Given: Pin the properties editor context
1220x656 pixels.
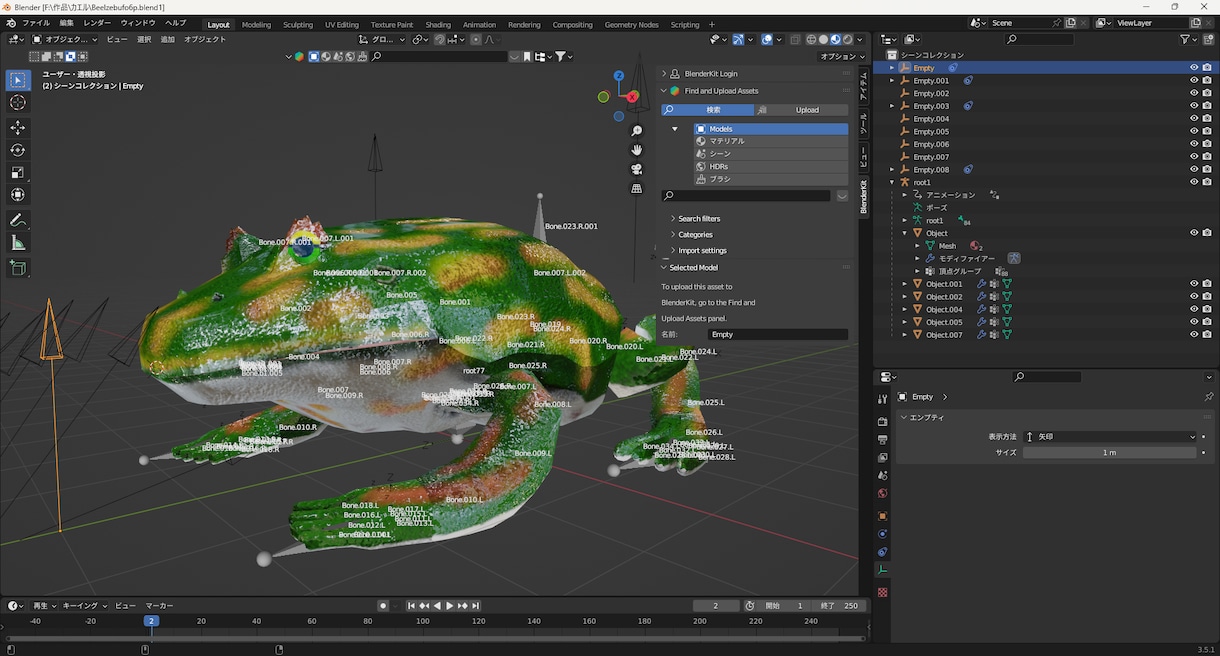Looking at the screenshot, I should 1208,397.
